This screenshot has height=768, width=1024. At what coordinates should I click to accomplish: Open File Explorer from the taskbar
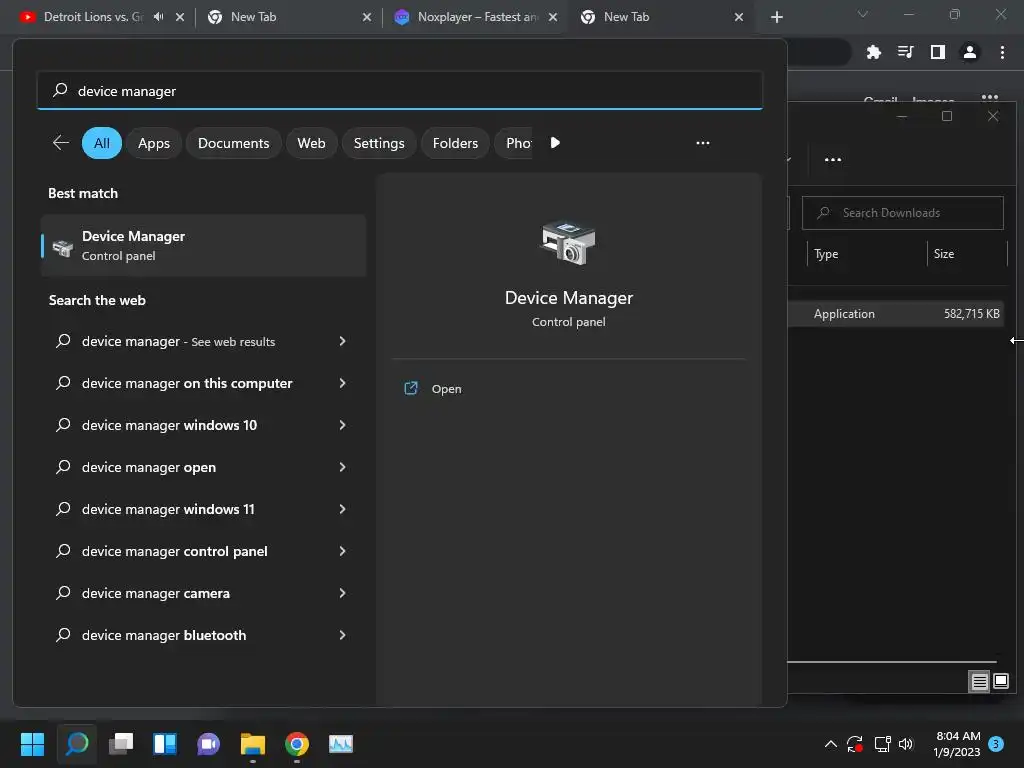coord(253,744)
